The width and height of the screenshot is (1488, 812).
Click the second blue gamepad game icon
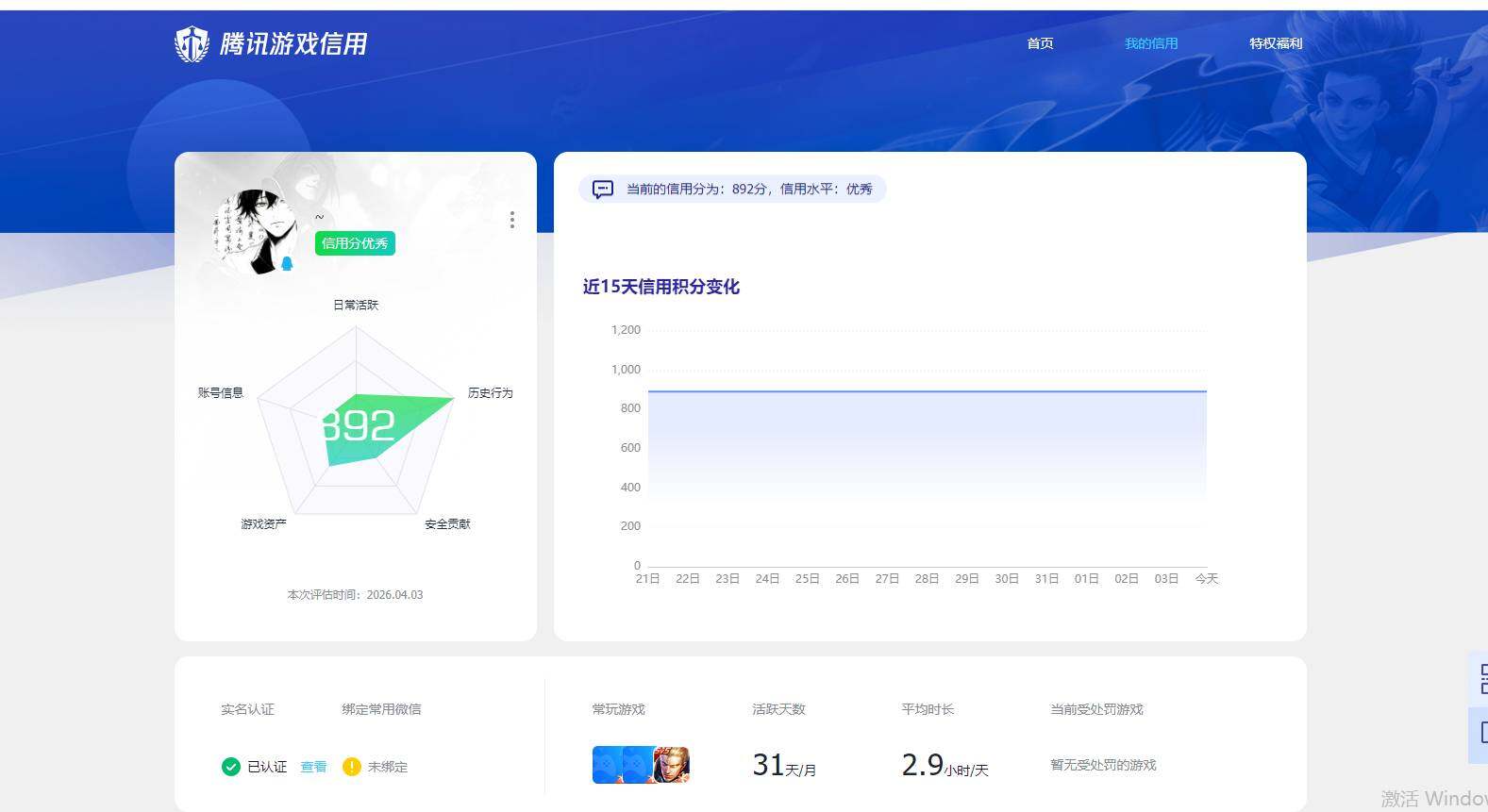[638, 765]
